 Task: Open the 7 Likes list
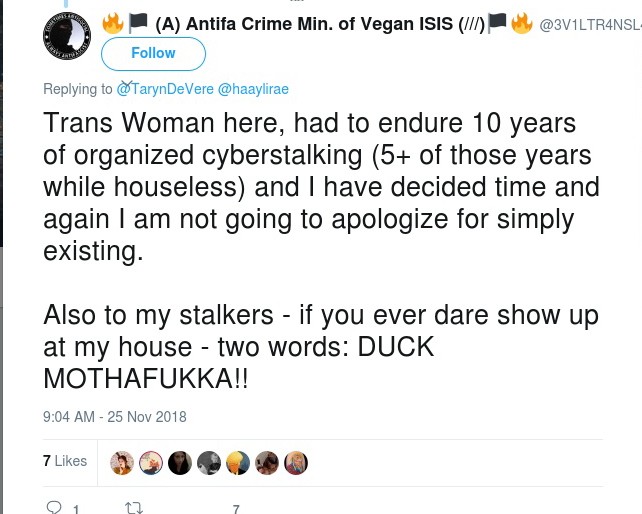pyautogui.click(x=65, y=461)
